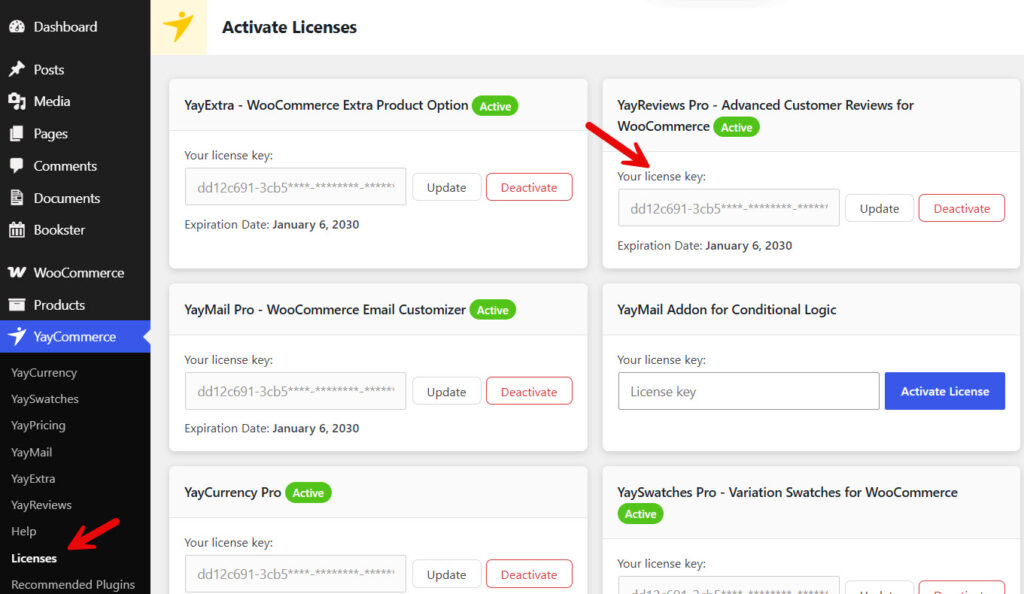The height and width of the screenshot is (594, 1024).
Task: Open Recommended Plugins in the sidebar
Action: tap(72, 584)
